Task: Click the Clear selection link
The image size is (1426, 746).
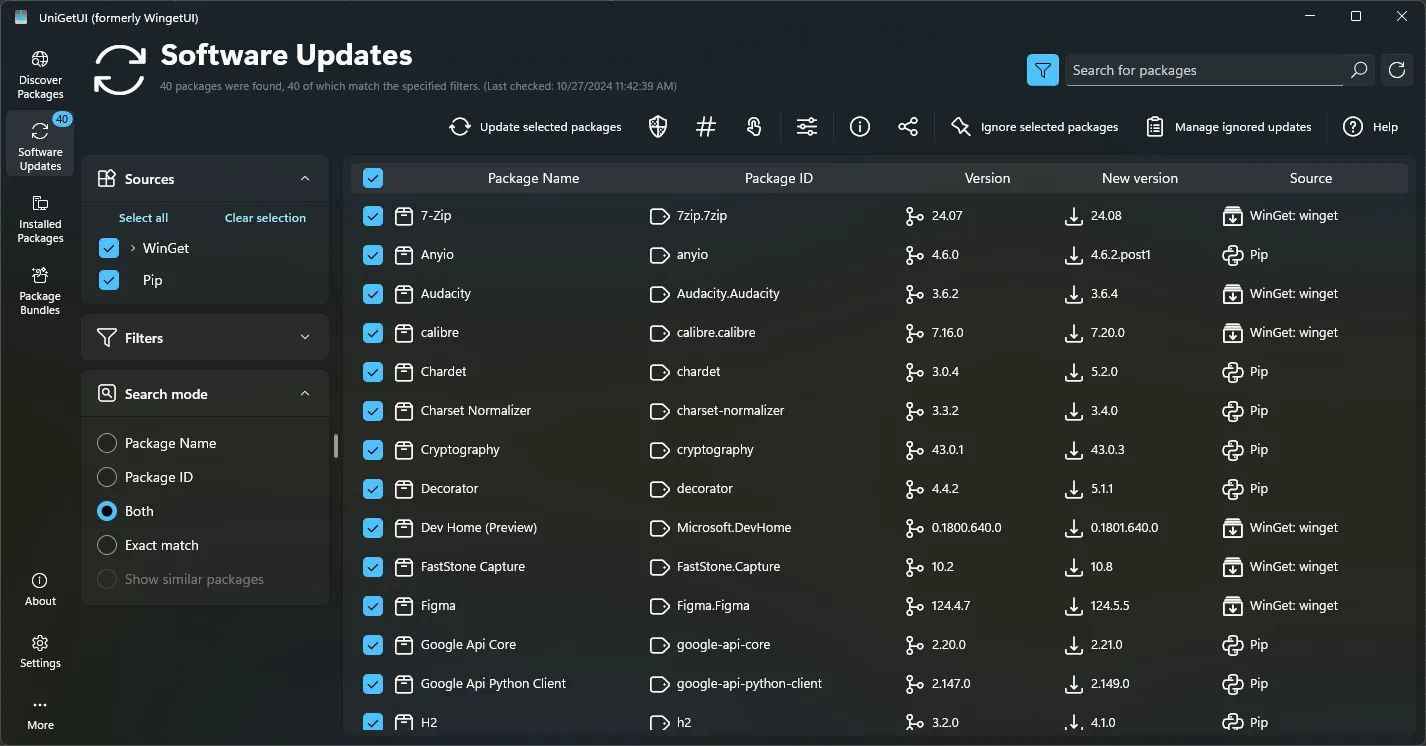Action: (265, 218)
